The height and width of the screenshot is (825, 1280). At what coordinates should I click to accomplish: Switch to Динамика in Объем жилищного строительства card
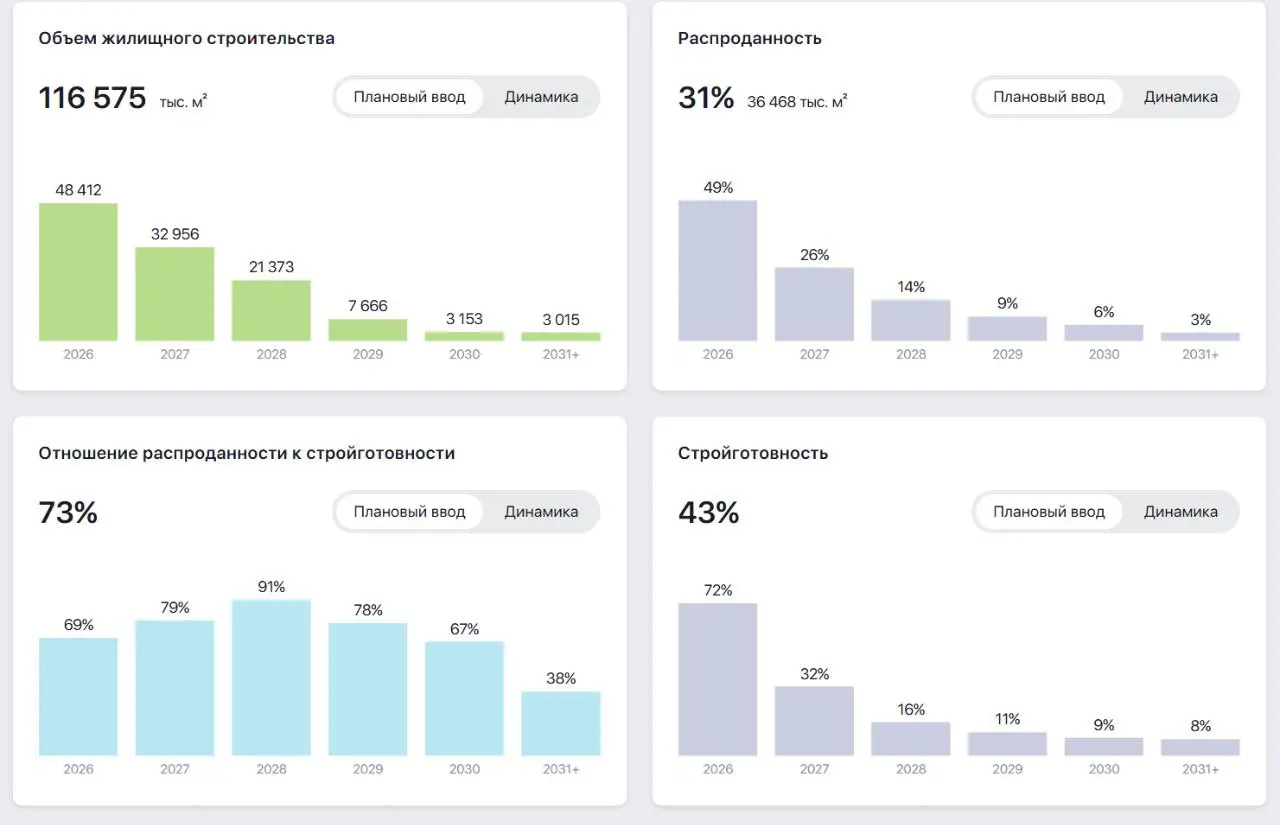click(541, 97)
